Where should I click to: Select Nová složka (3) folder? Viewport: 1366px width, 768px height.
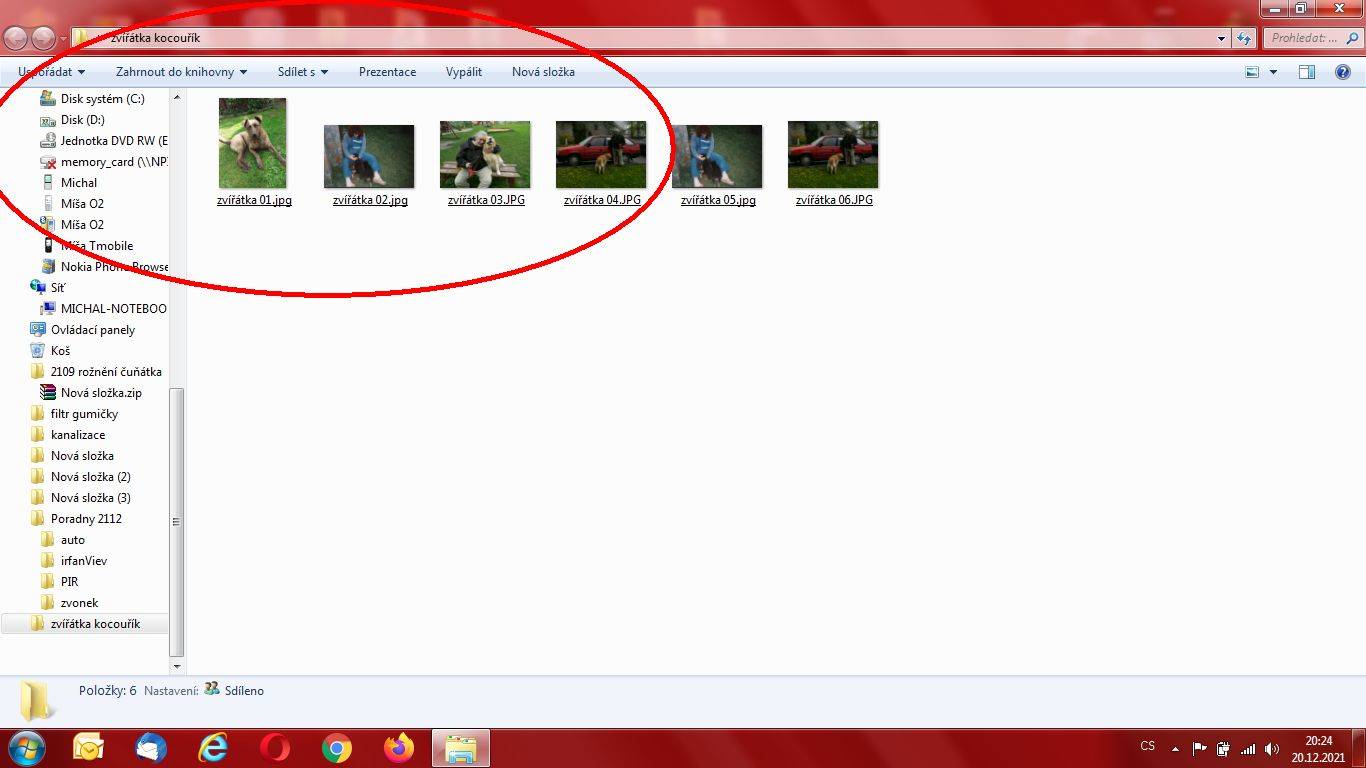click(81, 498)
